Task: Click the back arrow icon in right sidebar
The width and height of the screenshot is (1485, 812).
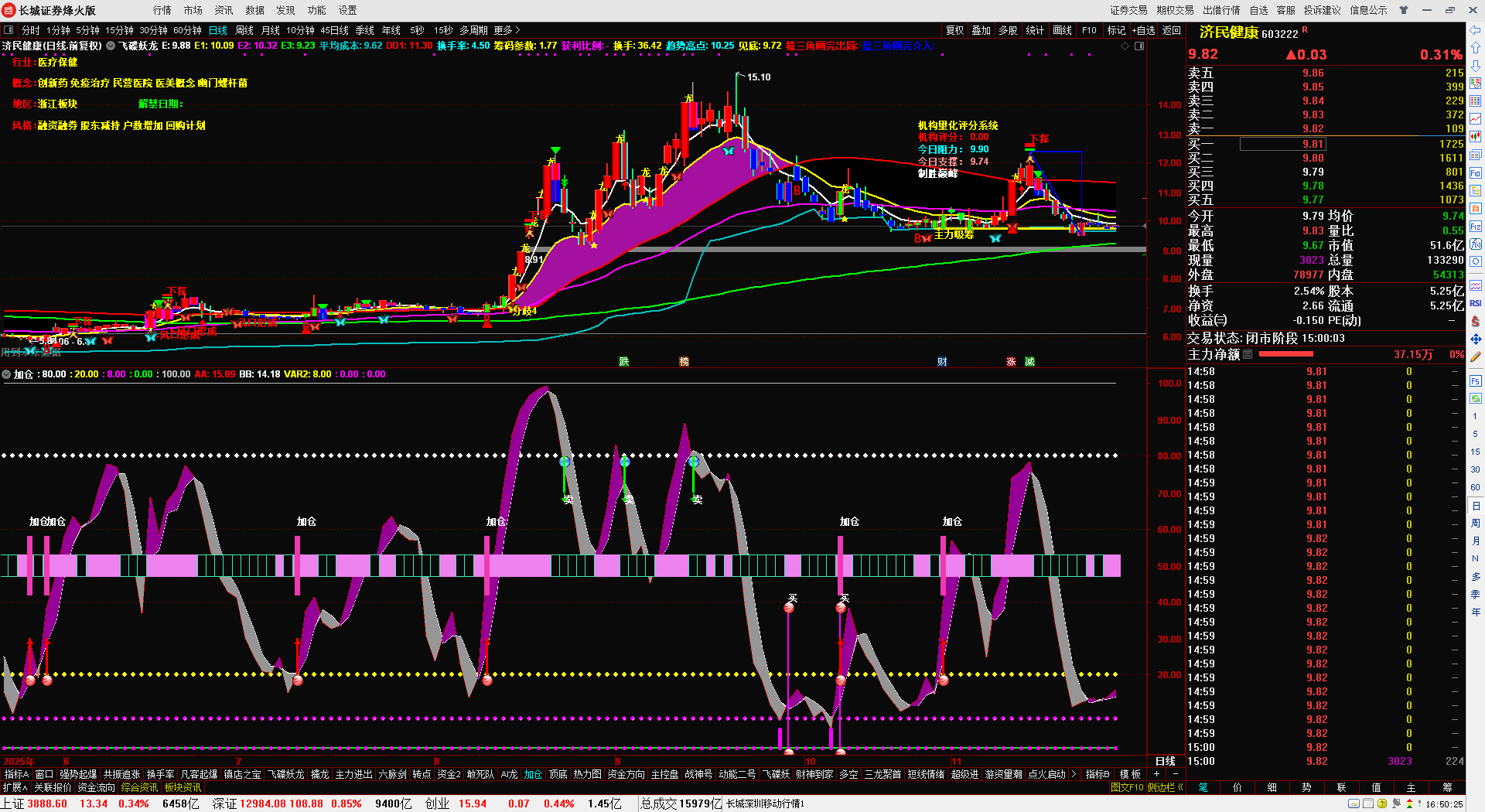Action: (x=1476, y=30)
